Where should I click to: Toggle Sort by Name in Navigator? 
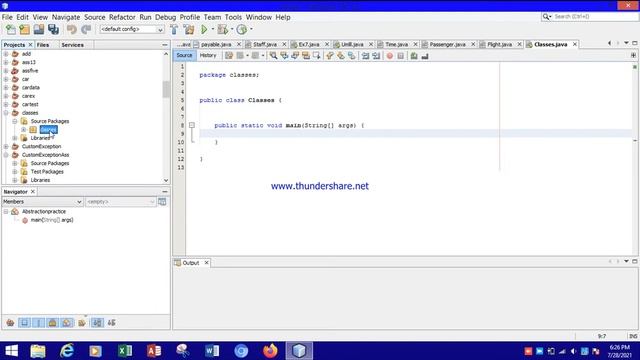[x=97, y=323]
